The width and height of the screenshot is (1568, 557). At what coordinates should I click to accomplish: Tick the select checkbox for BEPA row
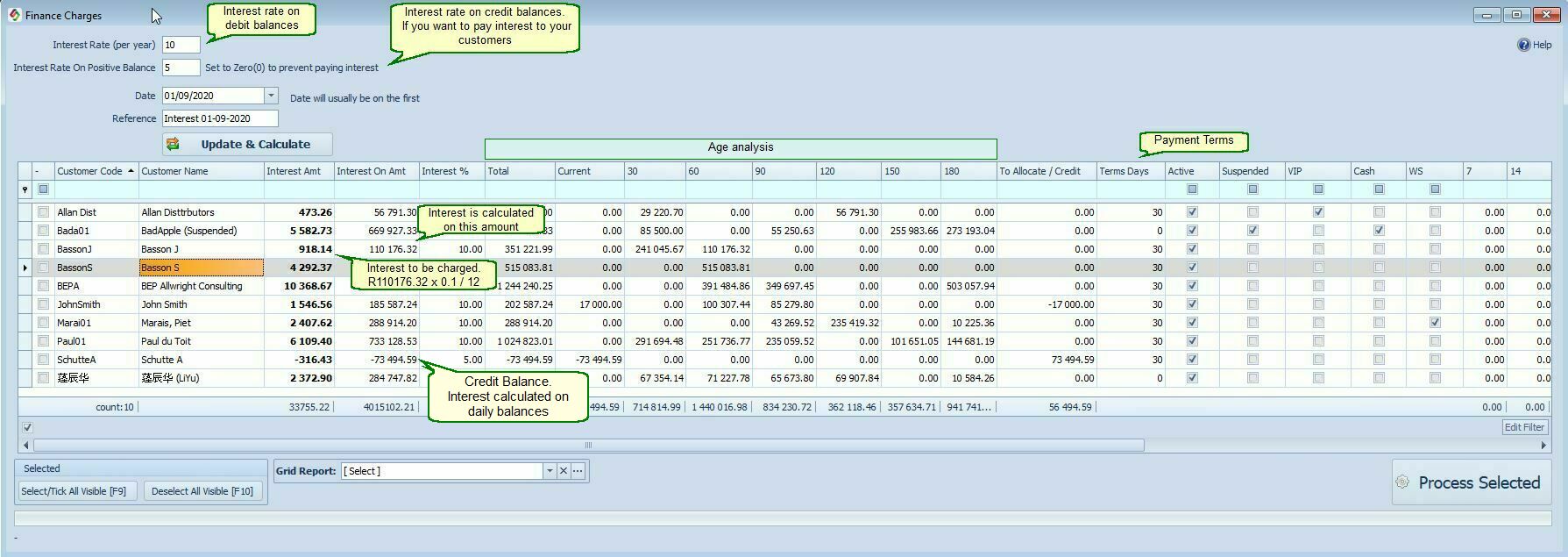tap(43, 286)
